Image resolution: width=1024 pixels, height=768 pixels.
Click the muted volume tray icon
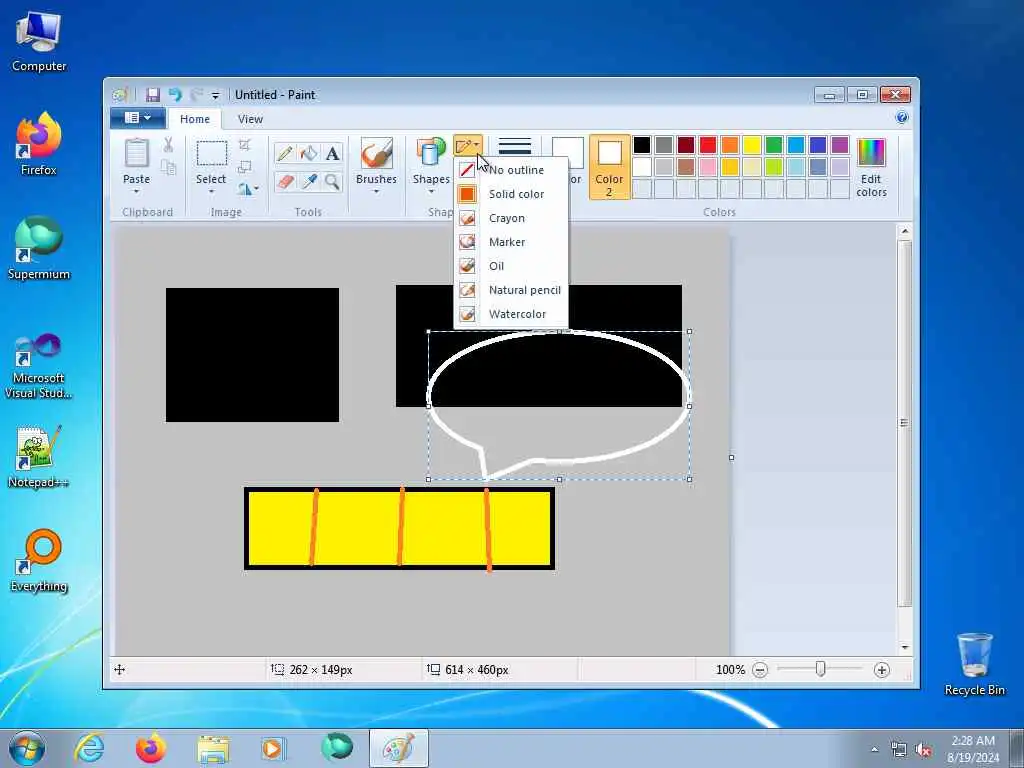click(x=923, y=750)
